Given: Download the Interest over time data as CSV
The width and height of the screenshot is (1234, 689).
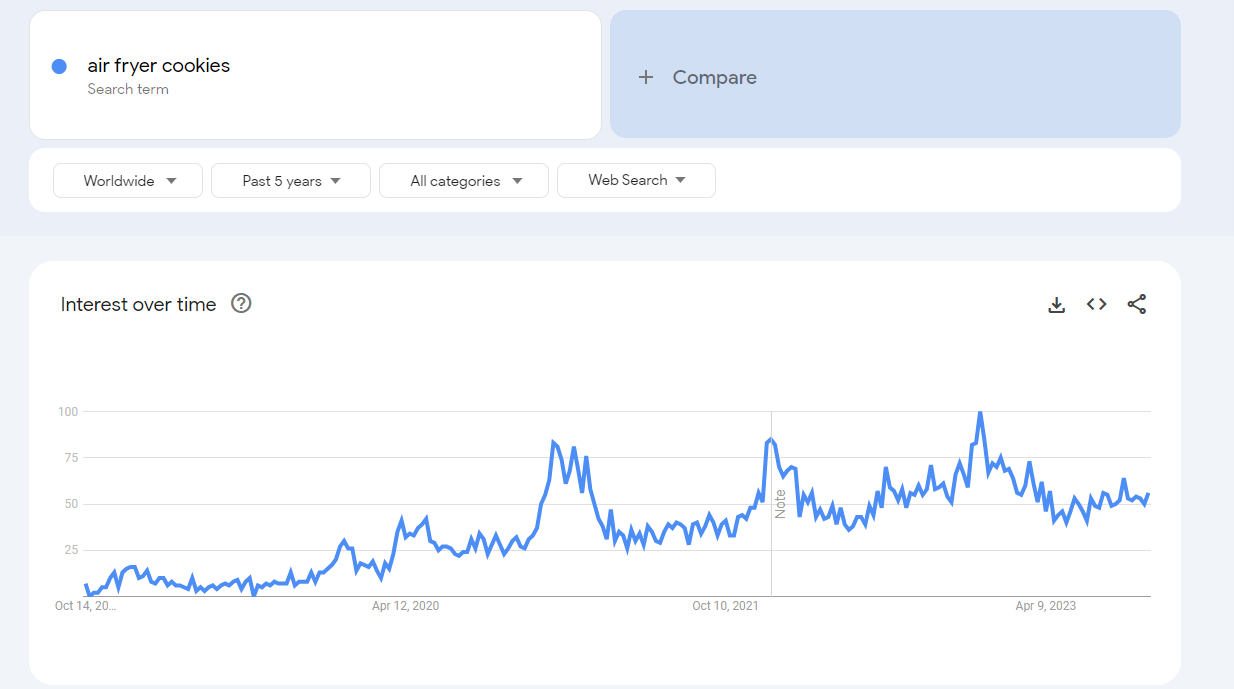Looking at the screenshot, I should [x=1056, y=305].
